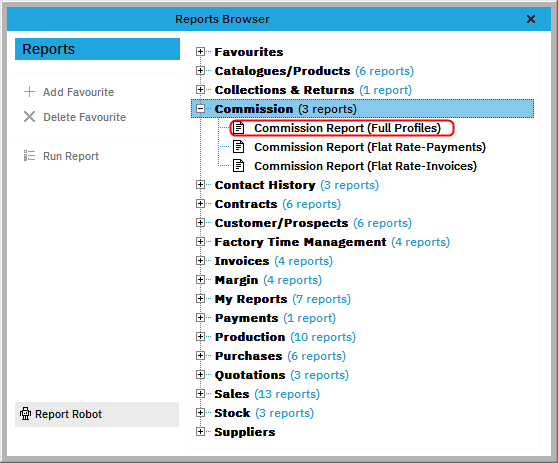Click the list icon beside Run Report
Screen dimensions: 558x463
click(x=30, y=156)
